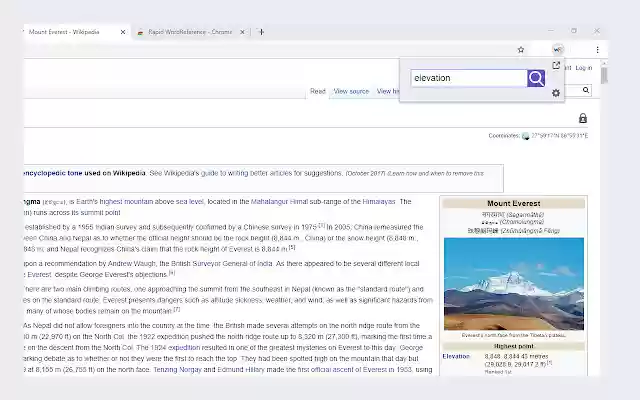Screen dimensions: 640x400
Task: Click the Mount Everest infobox title
Action: click(513, 203)
